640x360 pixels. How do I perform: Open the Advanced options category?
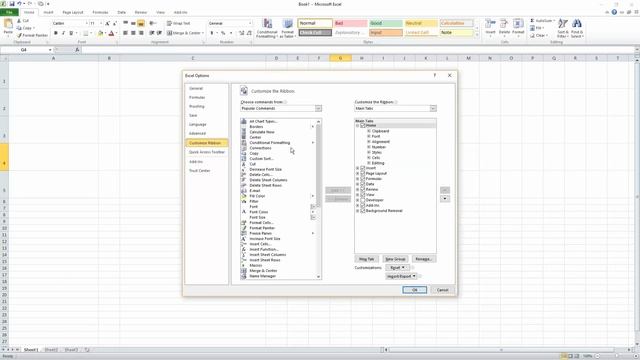197,133
